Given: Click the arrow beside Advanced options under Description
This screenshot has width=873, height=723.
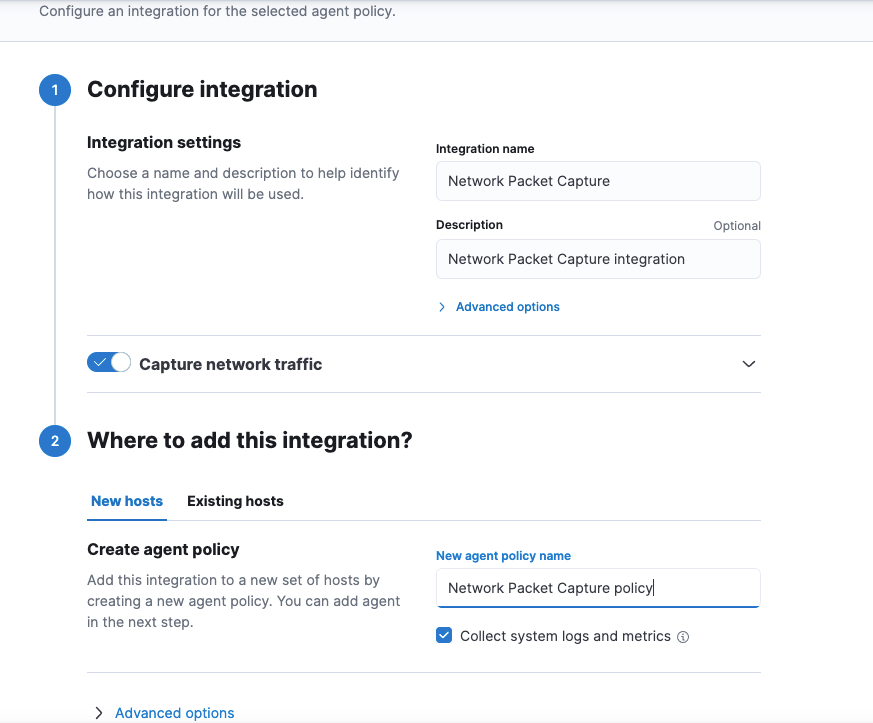Looking at the screenshot, I should click(441, 306).
